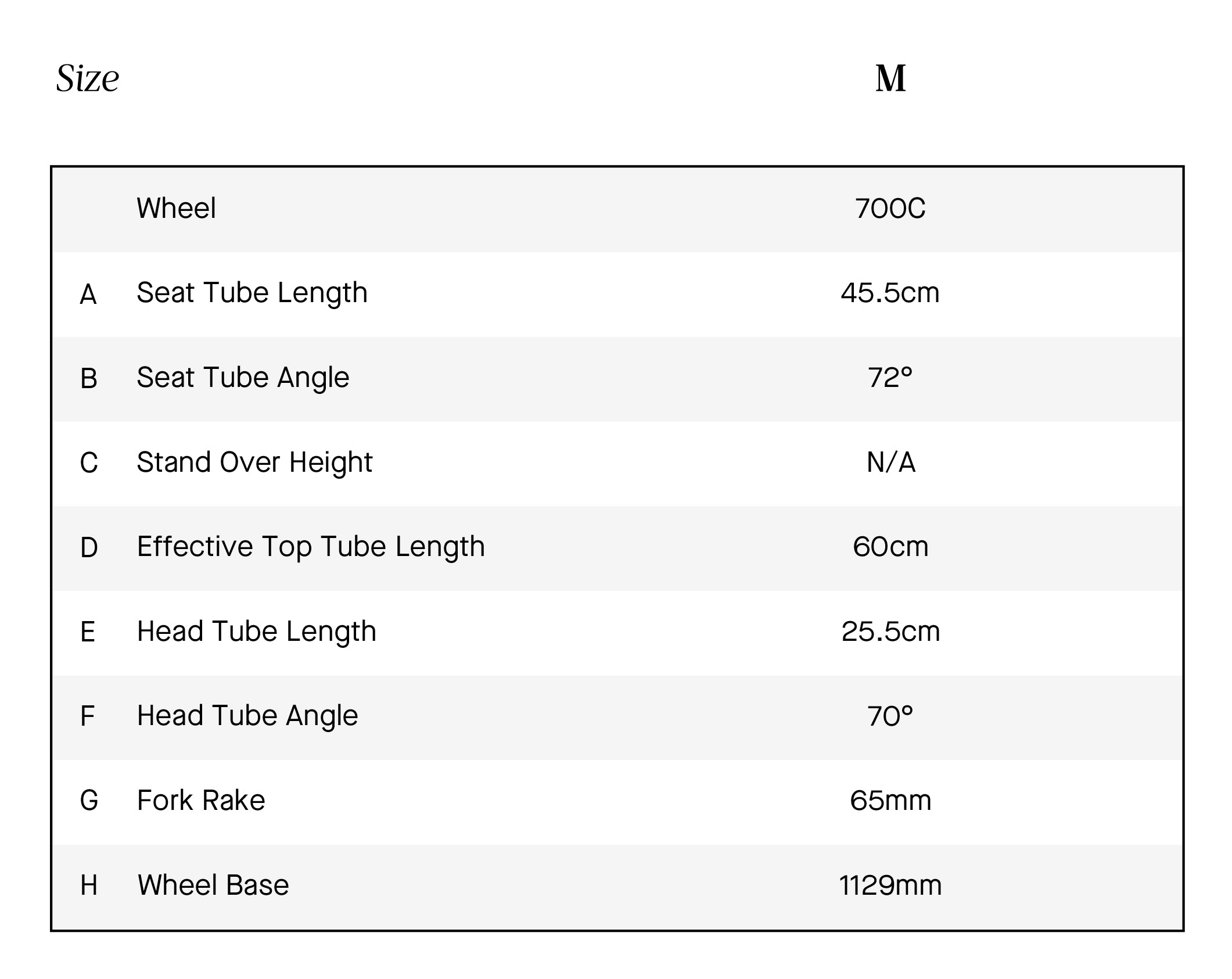Click the 1129mm wheel base value
This screenshot has width=1232, height=979.
pos(890,885)
